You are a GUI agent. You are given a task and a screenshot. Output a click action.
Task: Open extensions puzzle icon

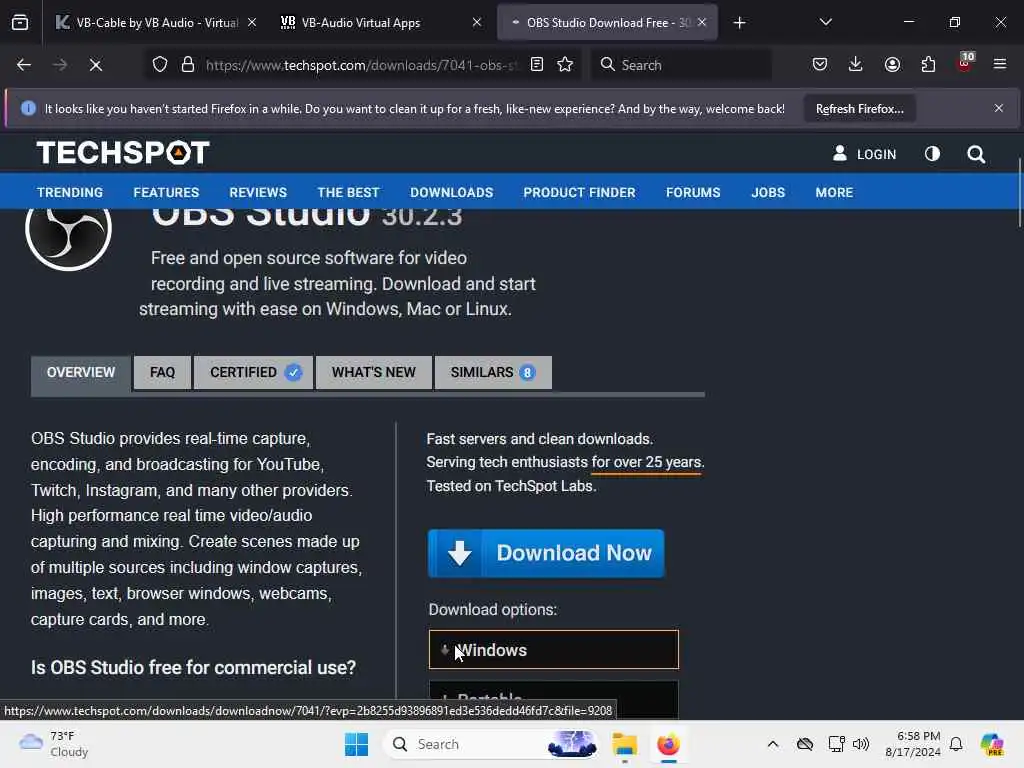click(x=928, y=64)
